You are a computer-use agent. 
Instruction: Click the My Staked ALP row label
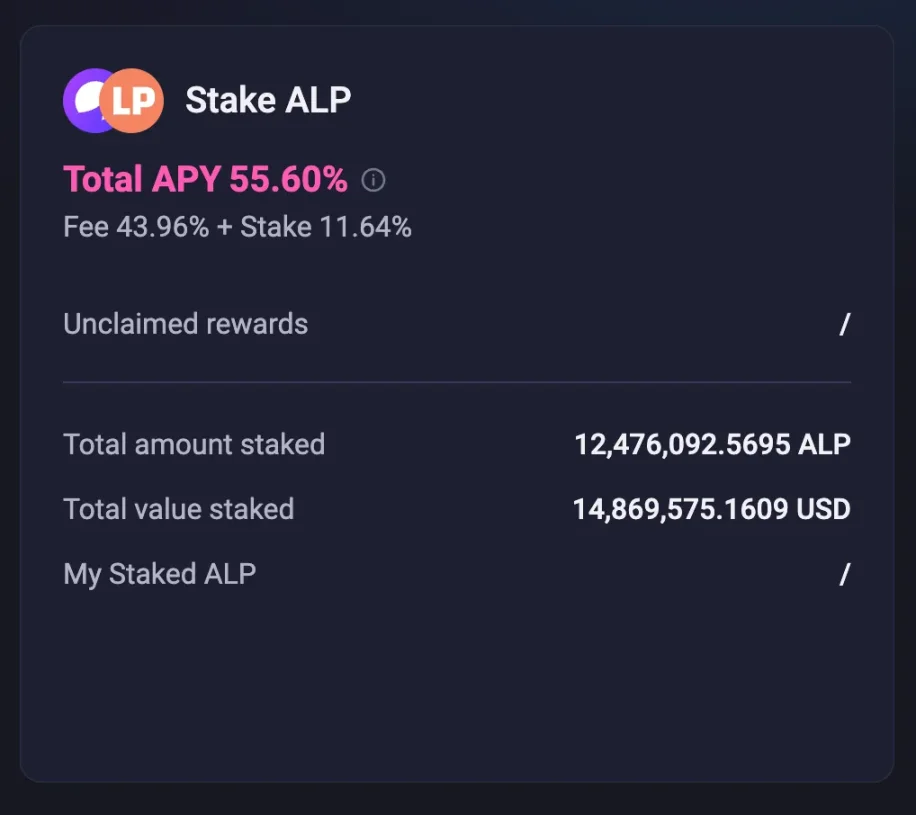coord(159,574)
